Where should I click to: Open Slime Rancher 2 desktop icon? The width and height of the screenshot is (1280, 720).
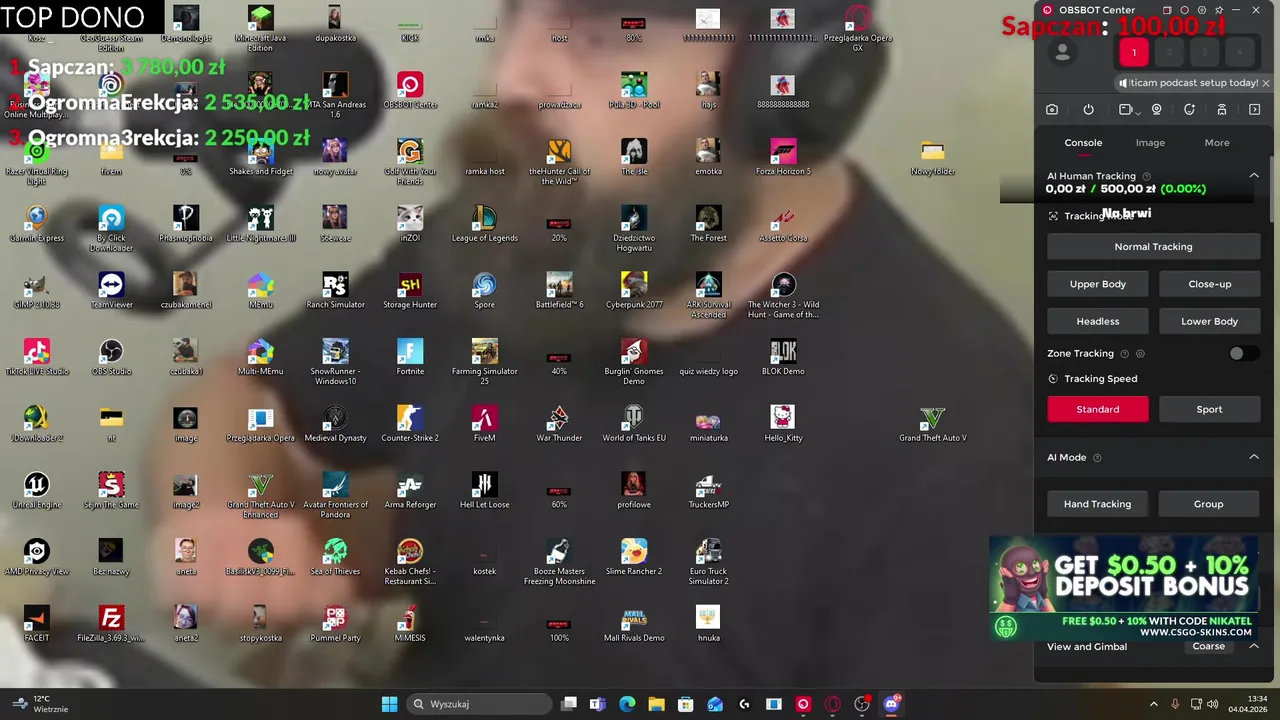[634, 557]
